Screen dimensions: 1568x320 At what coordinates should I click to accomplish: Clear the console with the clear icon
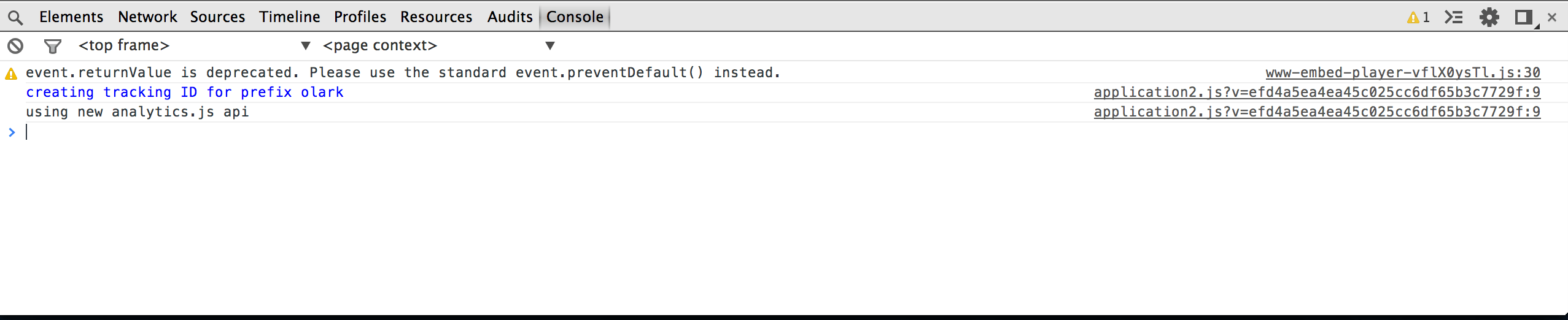pyautogui.click(x=15, y=46)
